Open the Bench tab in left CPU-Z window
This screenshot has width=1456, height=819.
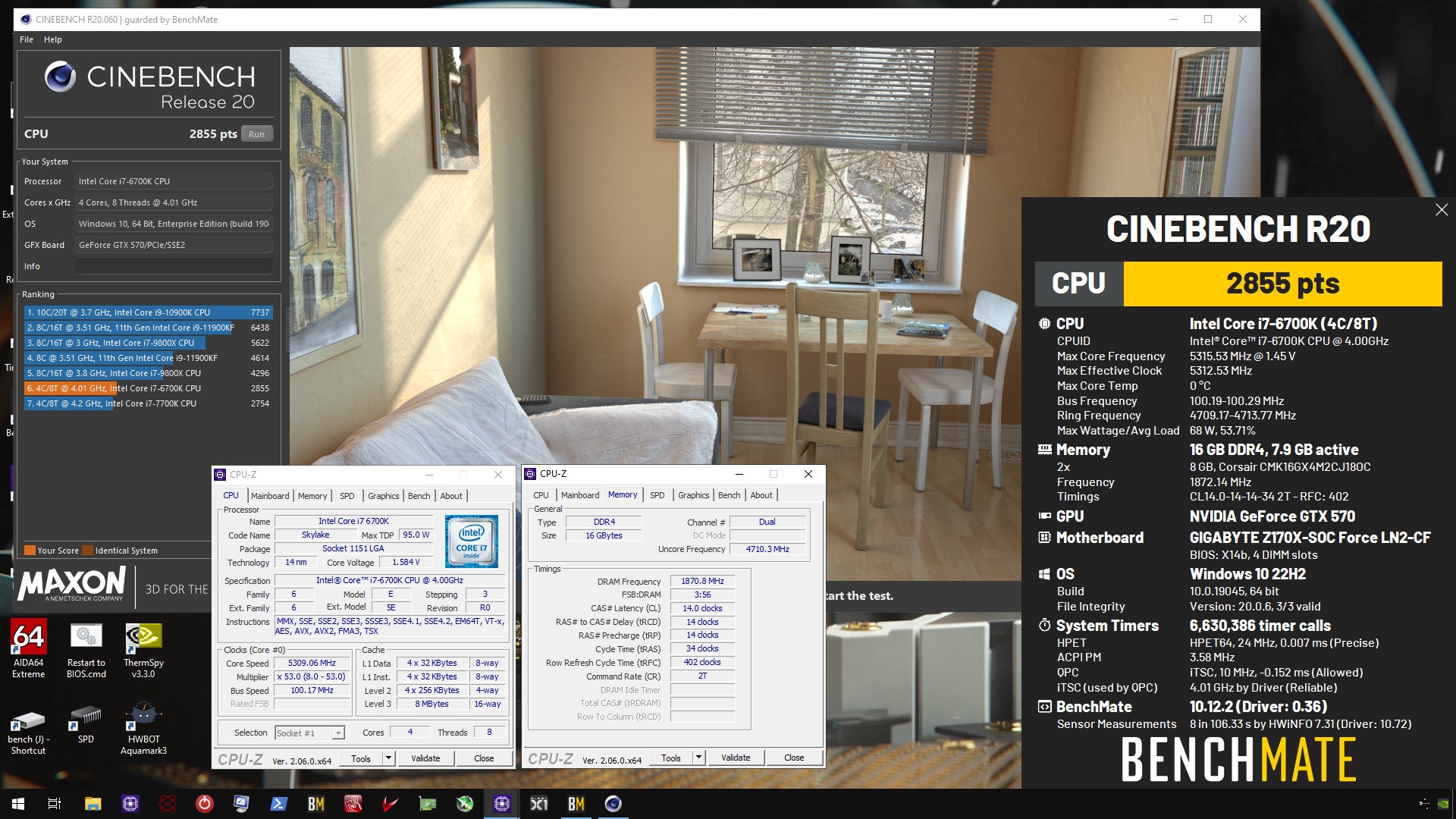pos(419,496)
